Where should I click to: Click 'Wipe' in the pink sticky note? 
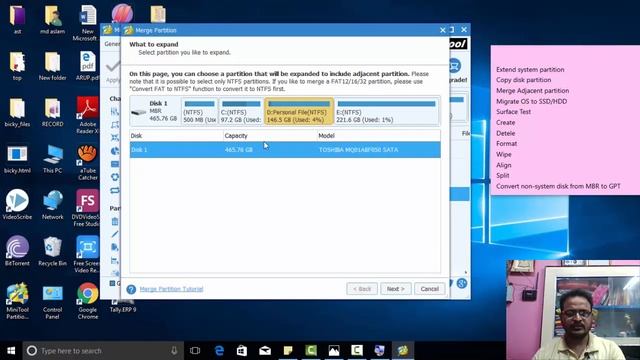(504, 154)
